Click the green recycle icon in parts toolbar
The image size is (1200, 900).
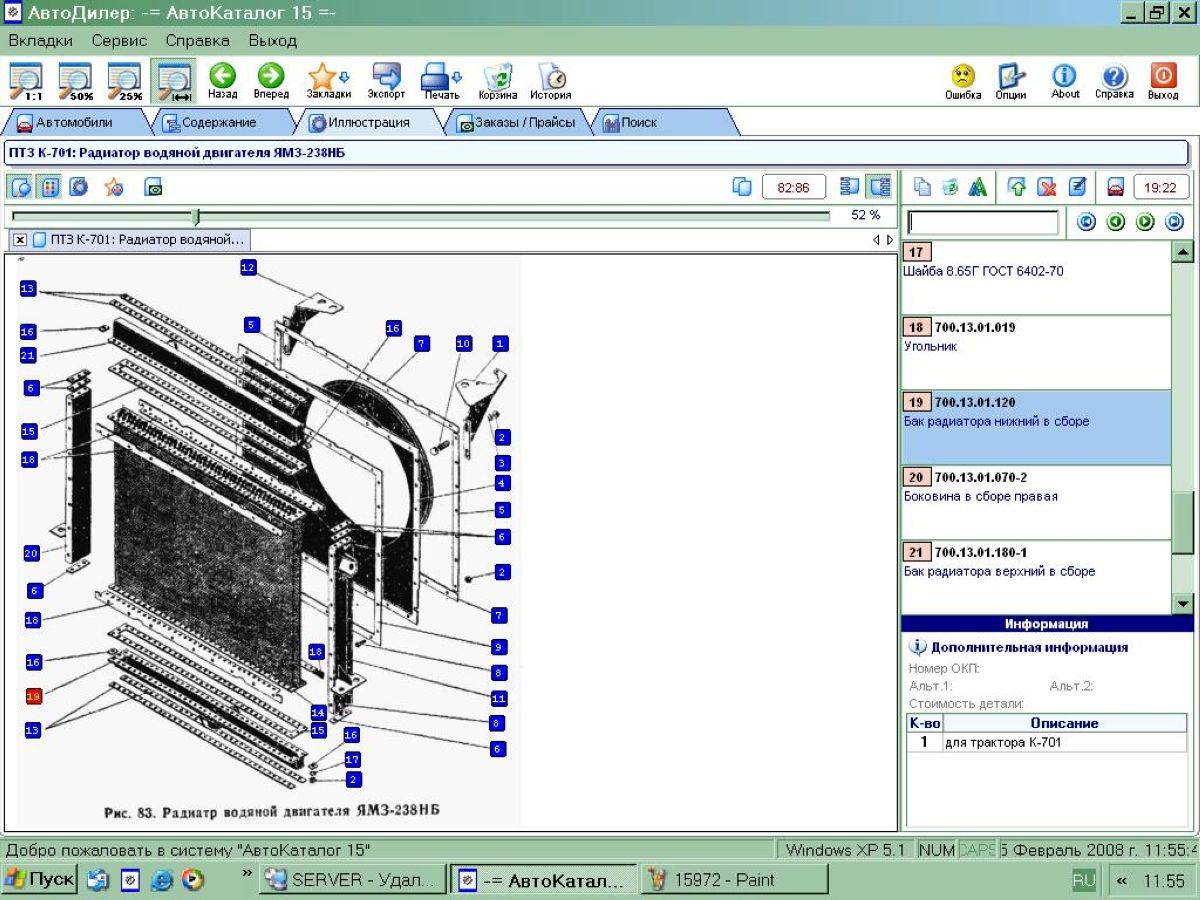[x=950, y=187]
